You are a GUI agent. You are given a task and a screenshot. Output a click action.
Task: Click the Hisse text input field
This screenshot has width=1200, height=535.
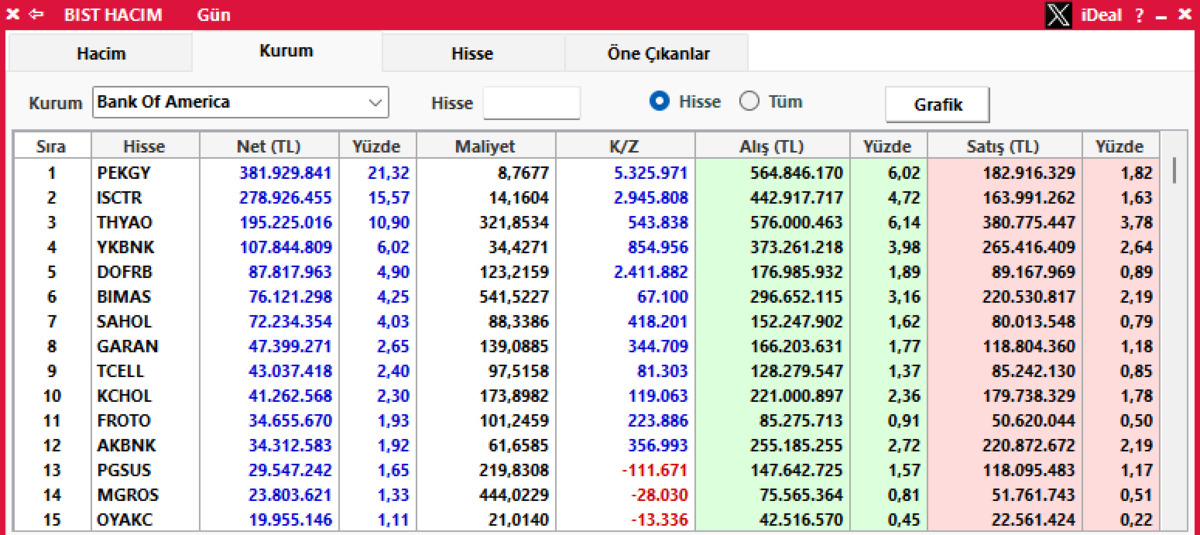(x=531, y=102)
